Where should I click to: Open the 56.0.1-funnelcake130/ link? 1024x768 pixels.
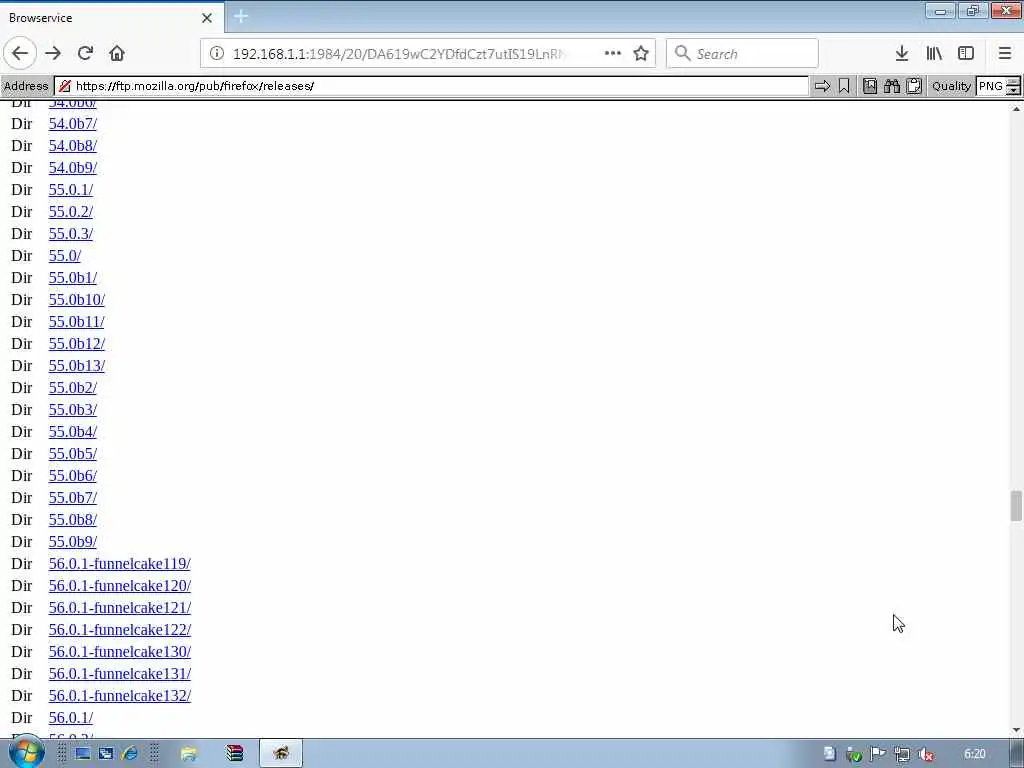[x=120, y=651]
